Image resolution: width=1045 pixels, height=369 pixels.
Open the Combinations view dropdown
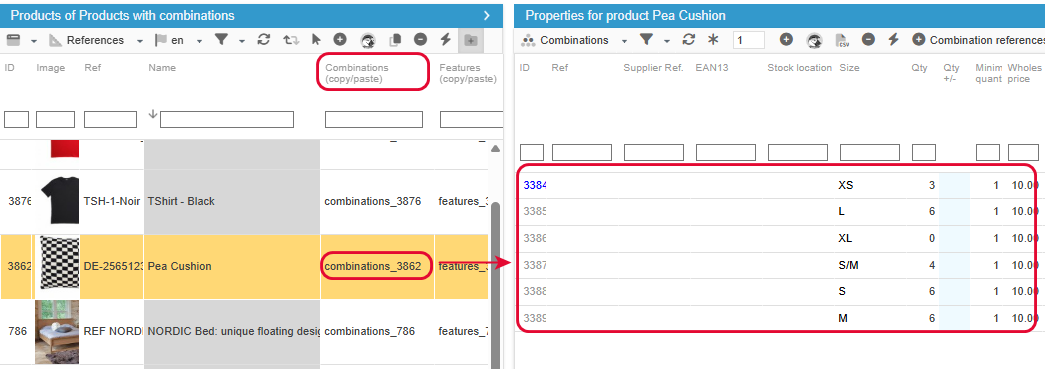624,41
